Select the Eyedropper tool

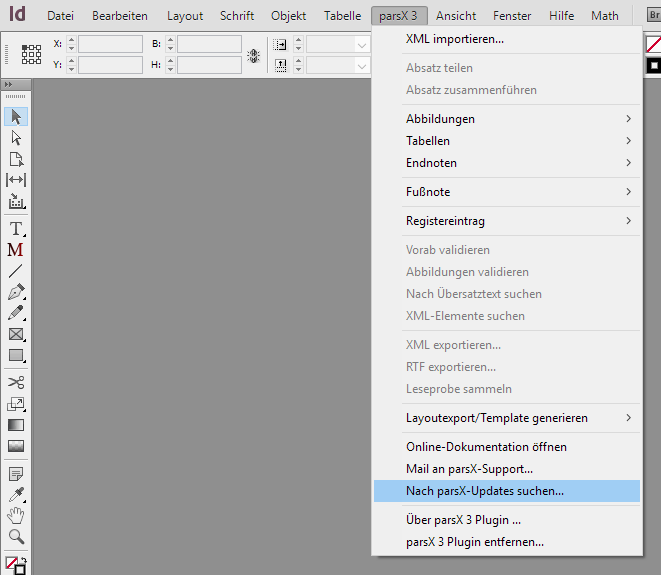coord(16,494)
